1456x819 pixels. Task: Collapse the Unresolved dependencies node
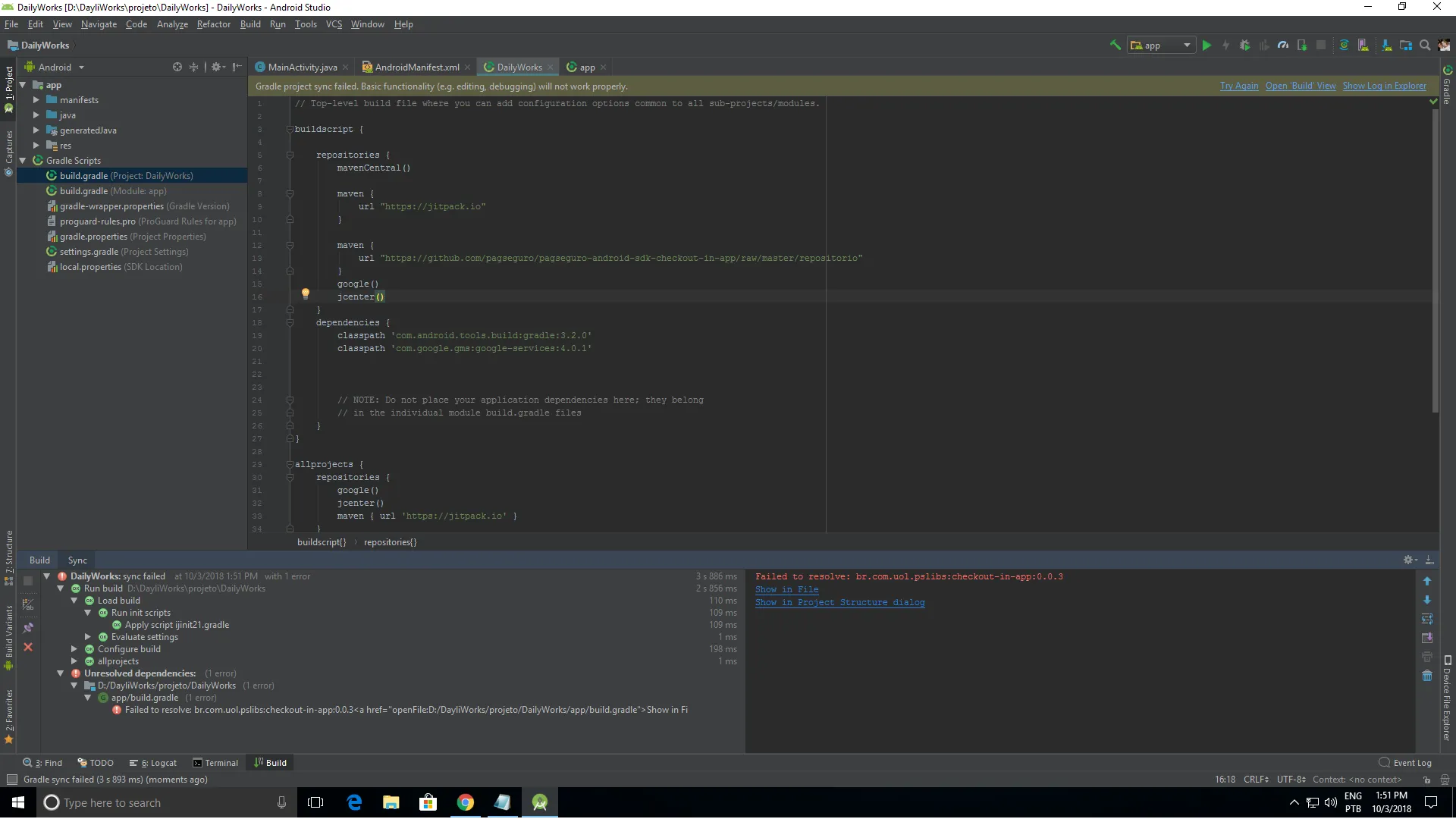tap(61, 673)
